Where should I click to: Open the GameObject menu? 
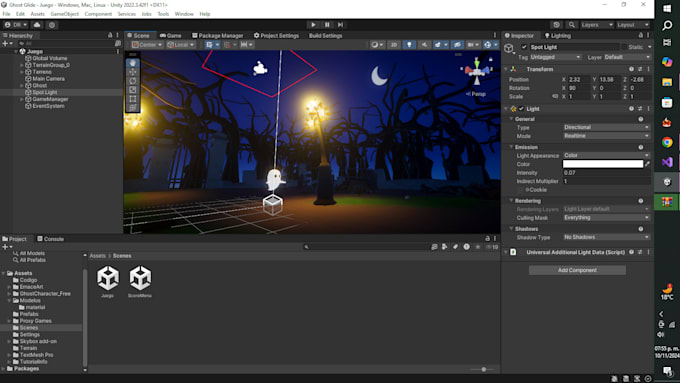pyautogui.click(x=65, y=14)
